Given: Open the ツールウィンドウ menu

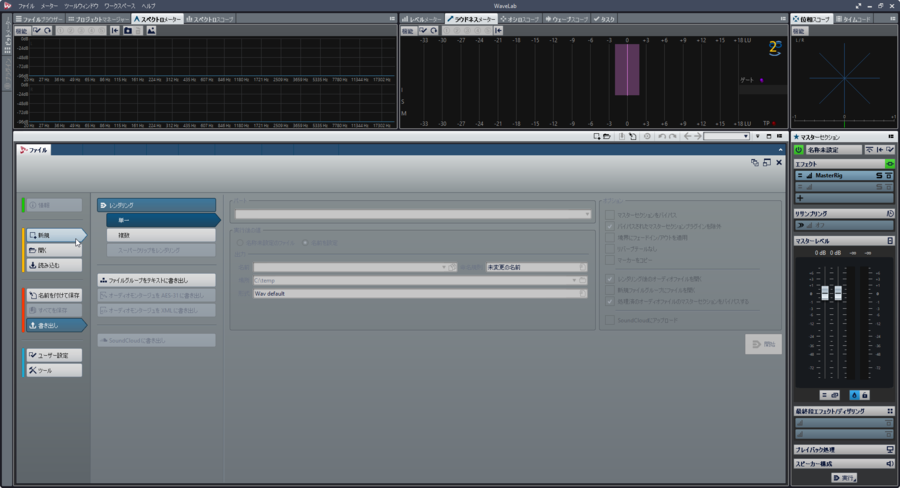Looking at the screenshot, I should (81, 6).
